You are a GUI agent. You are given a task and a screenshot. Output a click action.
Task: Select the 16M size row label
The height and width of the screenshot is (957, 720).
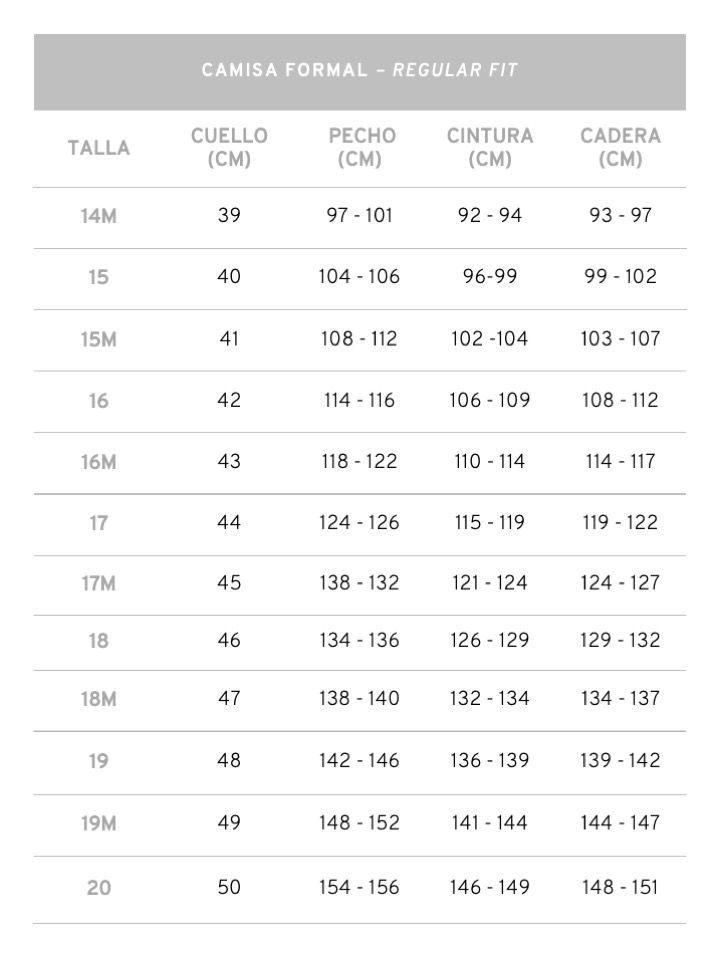coord(99,462)
